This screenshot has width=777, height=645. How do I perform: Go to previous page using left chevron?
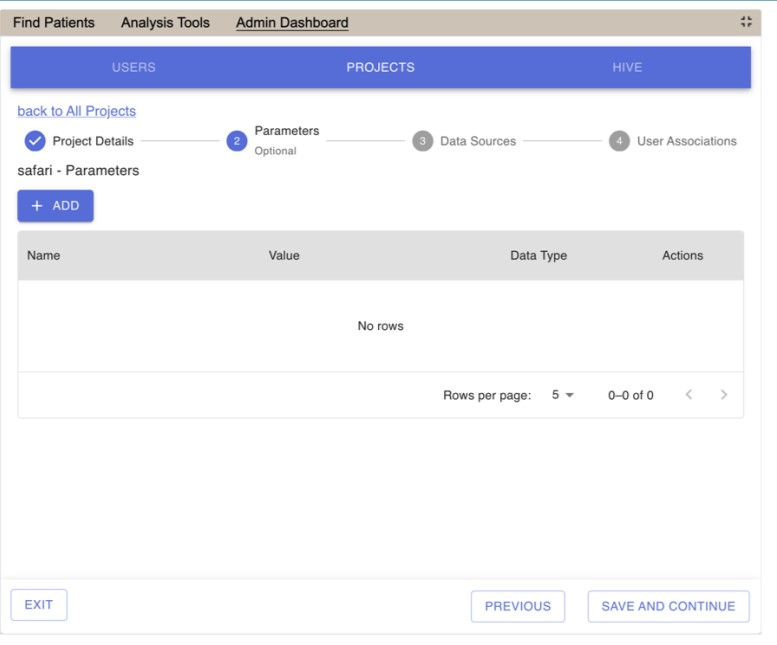coord(689,395)
